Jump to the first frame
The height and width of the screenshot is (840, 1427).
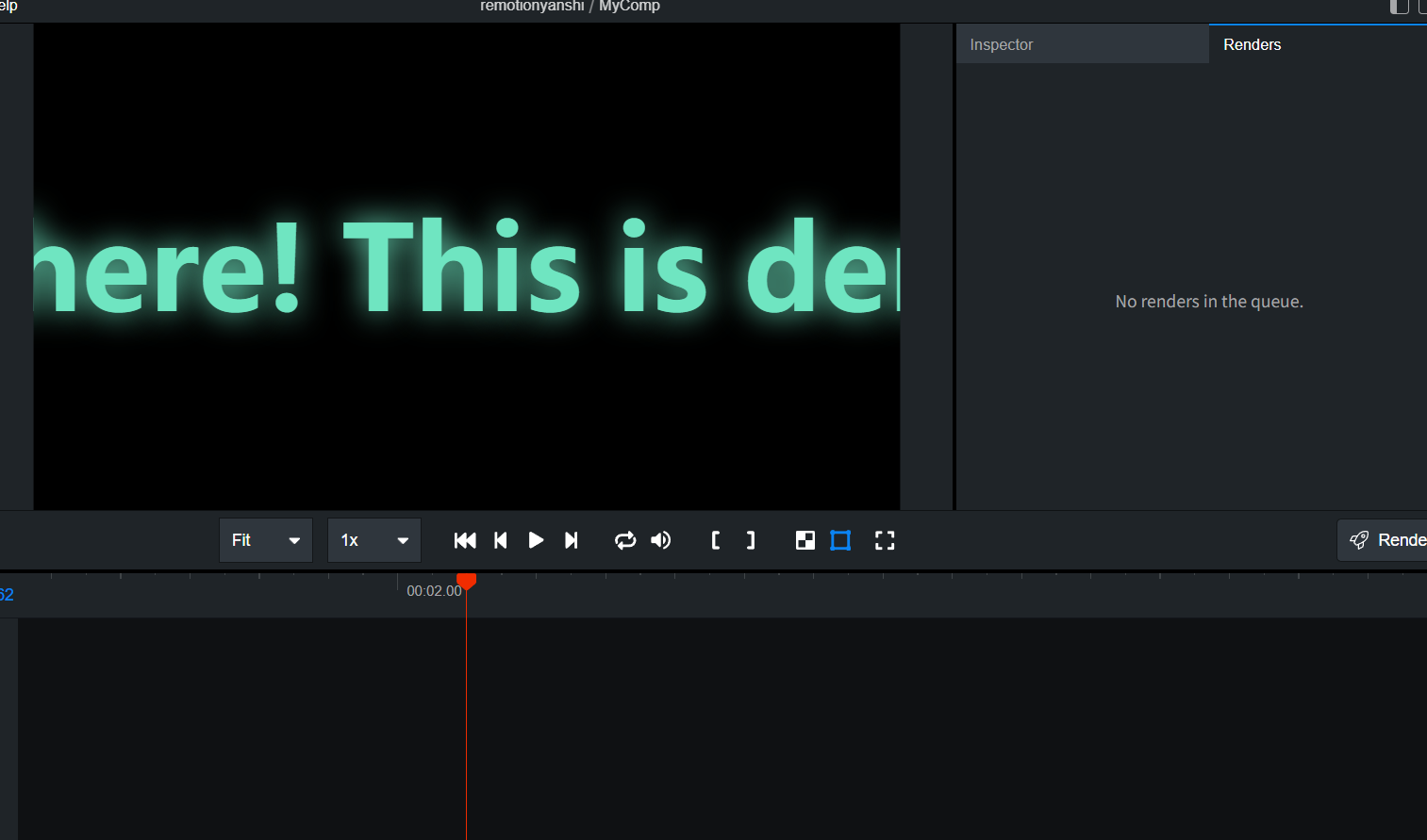pyautogui.click(x=465, y=540)
